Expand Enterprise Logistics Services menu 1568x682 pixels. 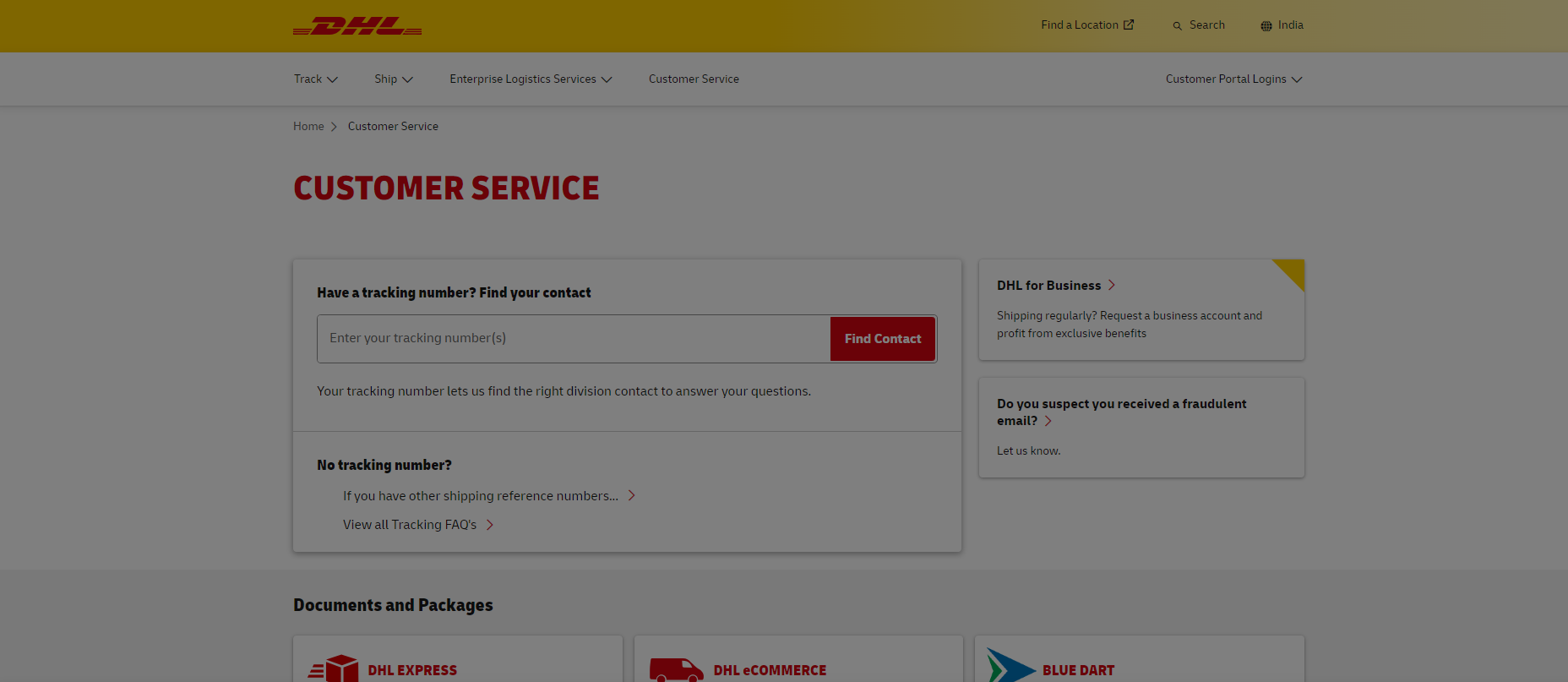click(531, 79)
